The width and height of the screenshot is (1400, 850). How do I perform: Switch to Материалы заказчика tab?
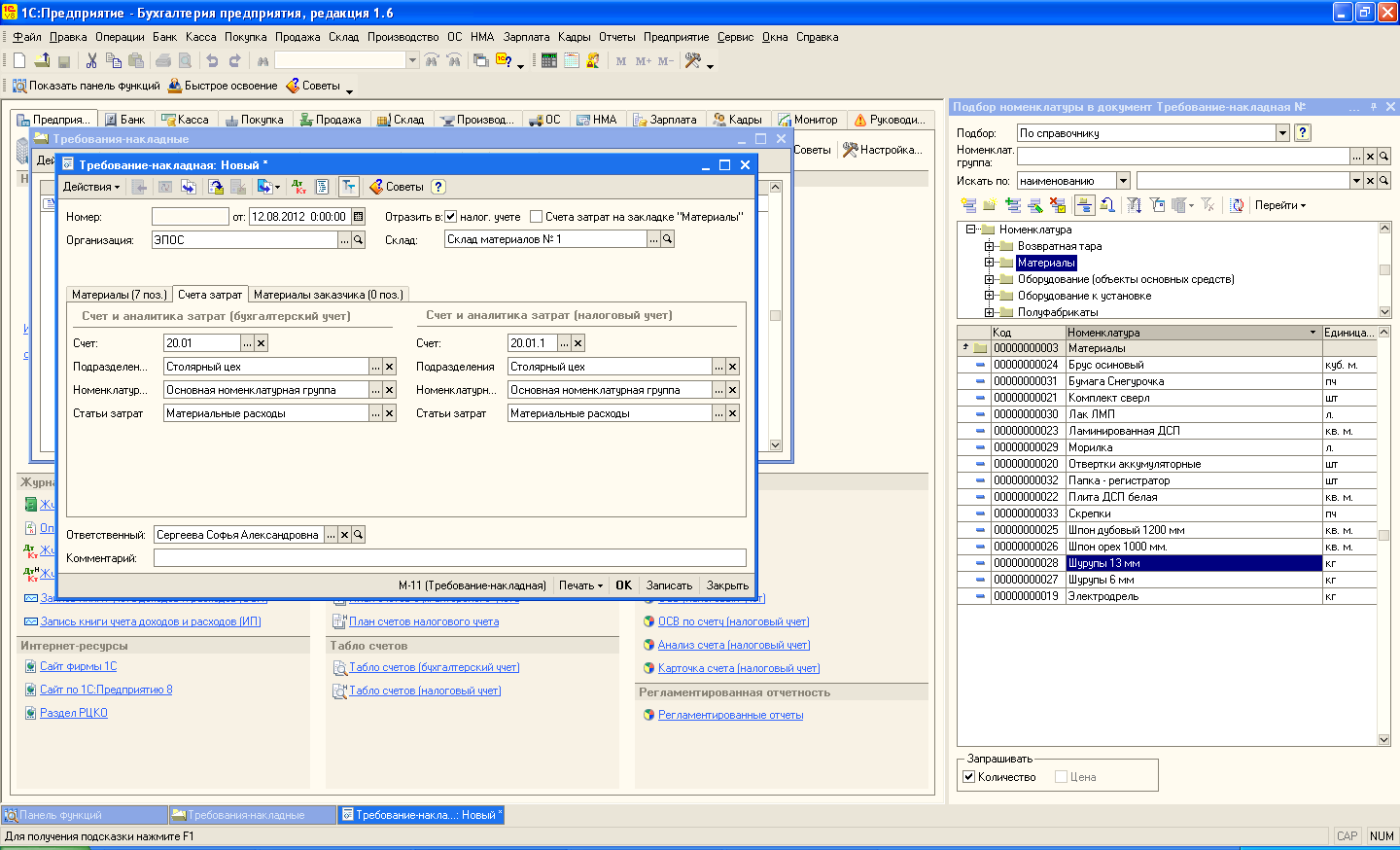point(328,295)
